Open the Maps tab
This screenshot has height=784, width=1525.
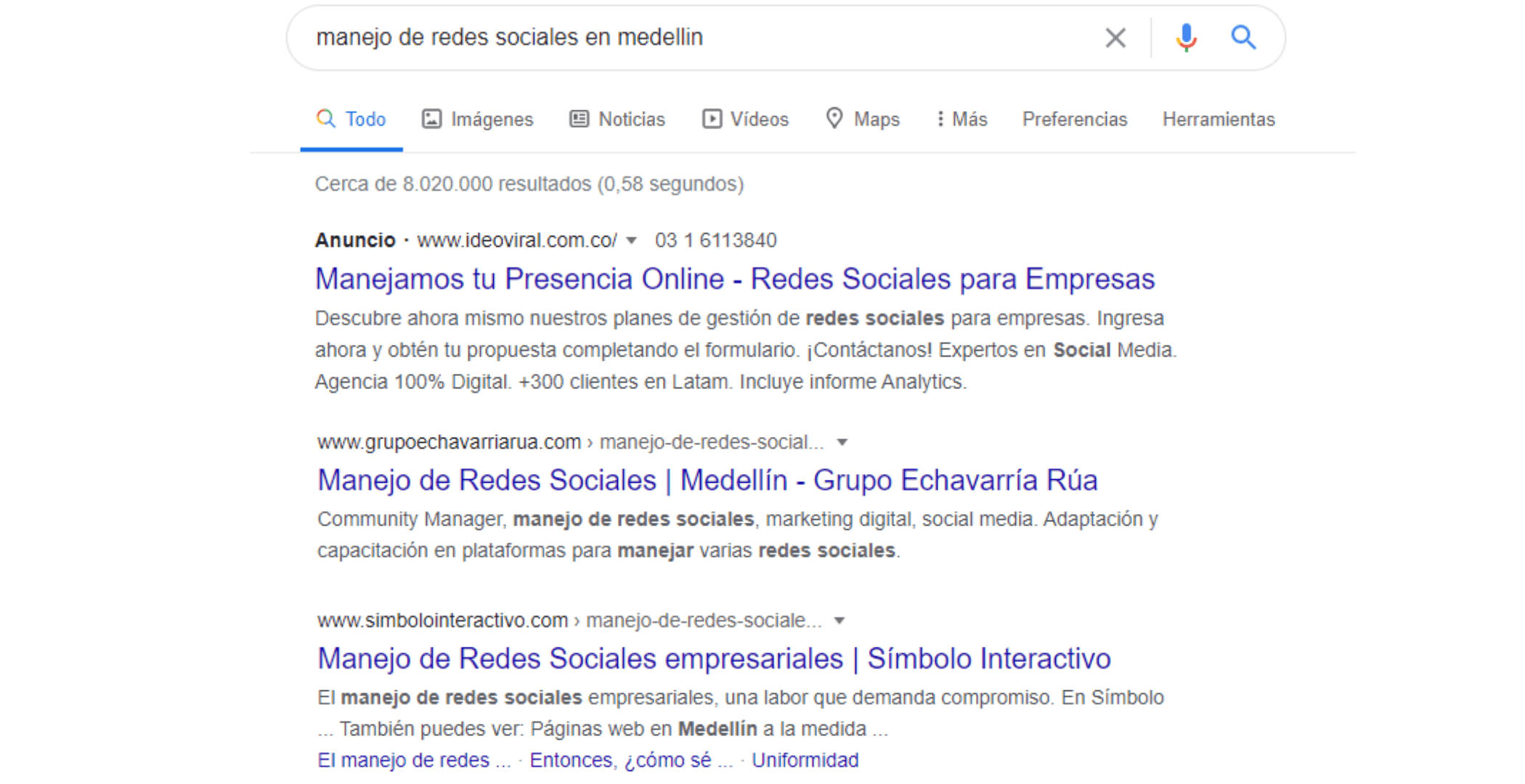863,119
